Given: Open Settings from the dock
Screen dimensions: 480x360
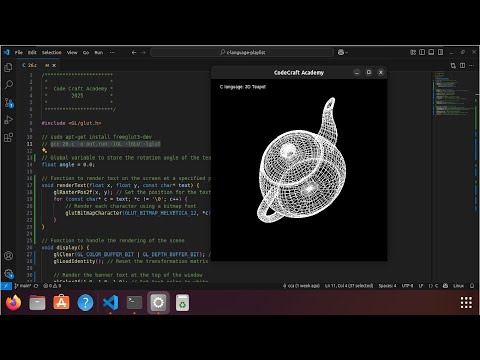Looking at the screenshot, I should (x=158, y=303).
